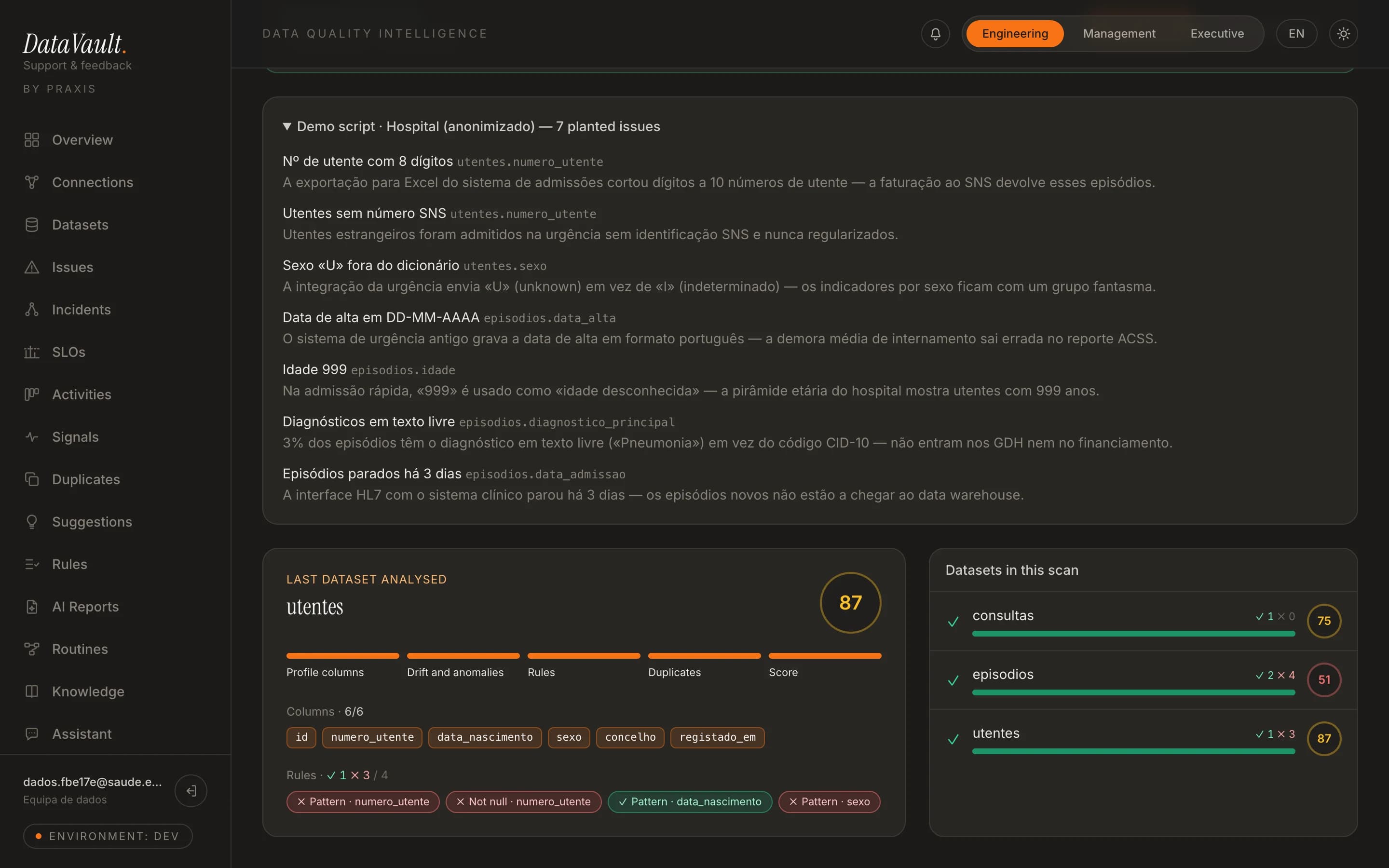Switch to Management view

point(1119,34)
